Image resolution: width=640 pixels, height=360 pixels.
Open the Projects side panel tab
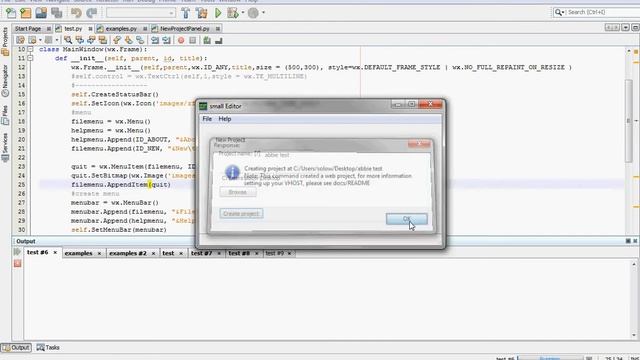[x=5, y=41]
